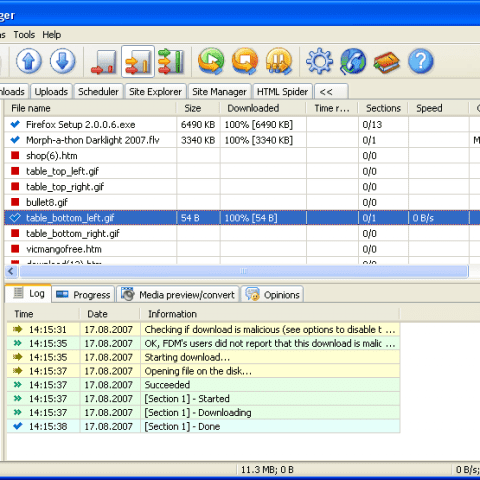Select the Log tab
The height and width of the screenshot is (480, 480).
[x=29, y=293]
